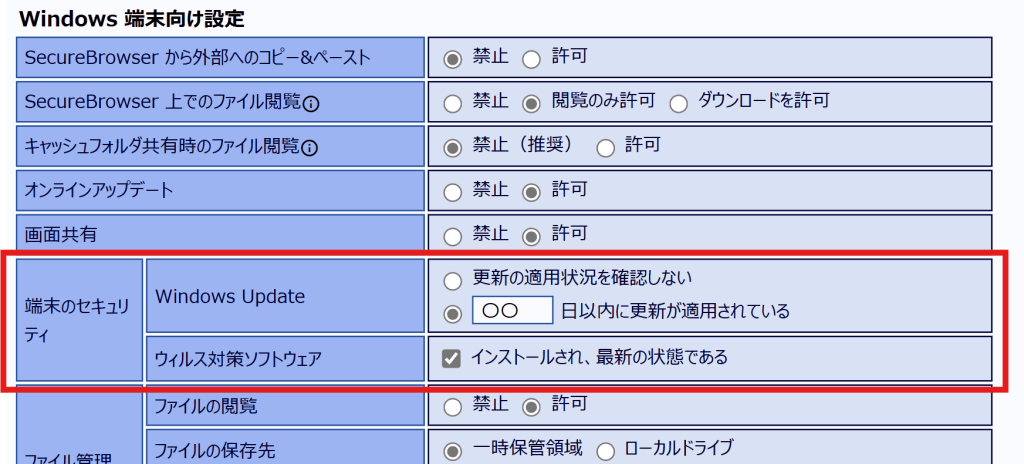The image size is (1024, 464).
Task: Select 更新の適用状況を確認しない option
Action: pos(453,280)
